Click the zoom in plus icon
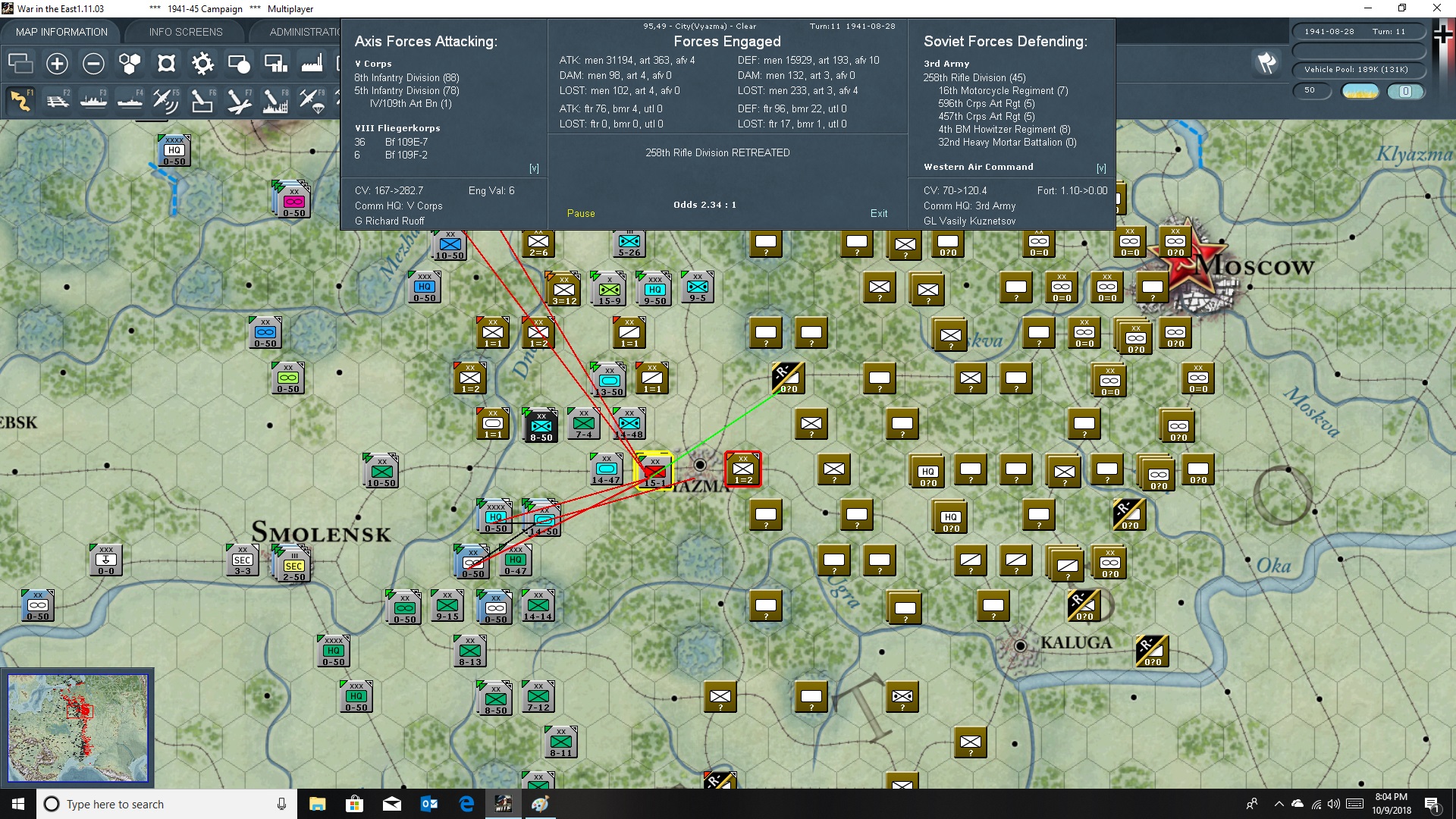This screenshot has width=1456, height=819. (57, 64)
